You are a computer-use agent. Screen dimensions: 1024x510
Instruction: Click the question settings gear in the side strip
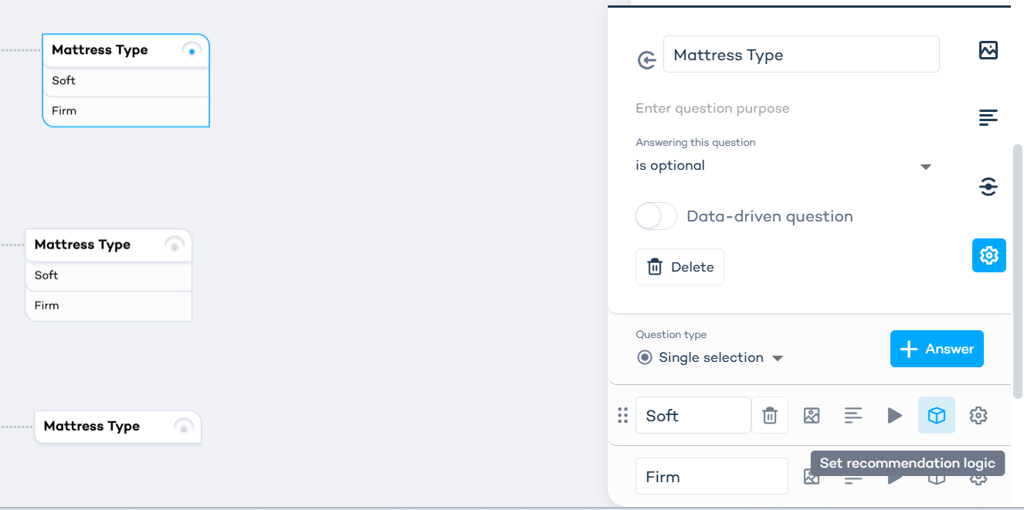click(x=989, y=256)
